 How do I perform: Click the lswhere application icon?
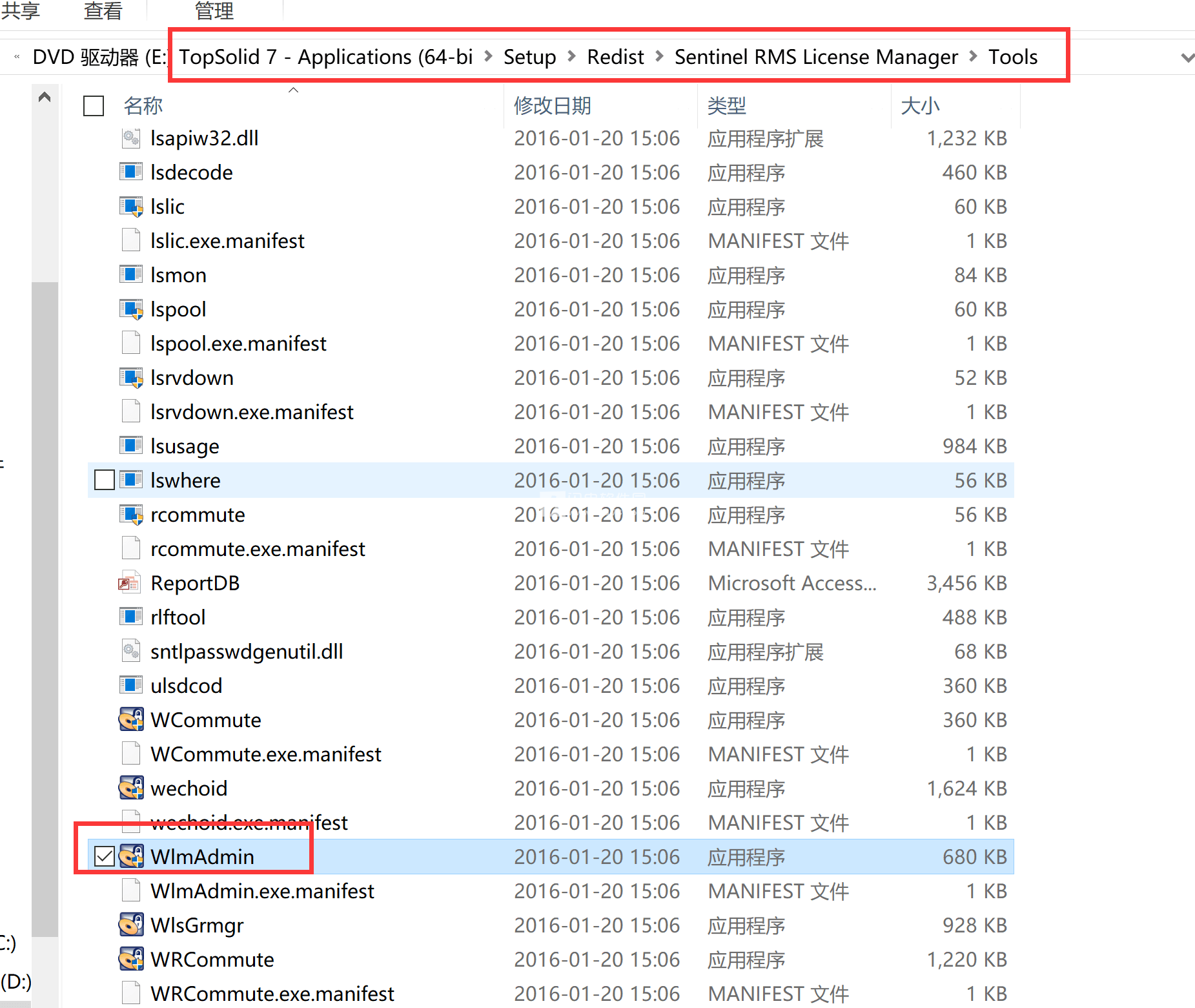[131, 480]
